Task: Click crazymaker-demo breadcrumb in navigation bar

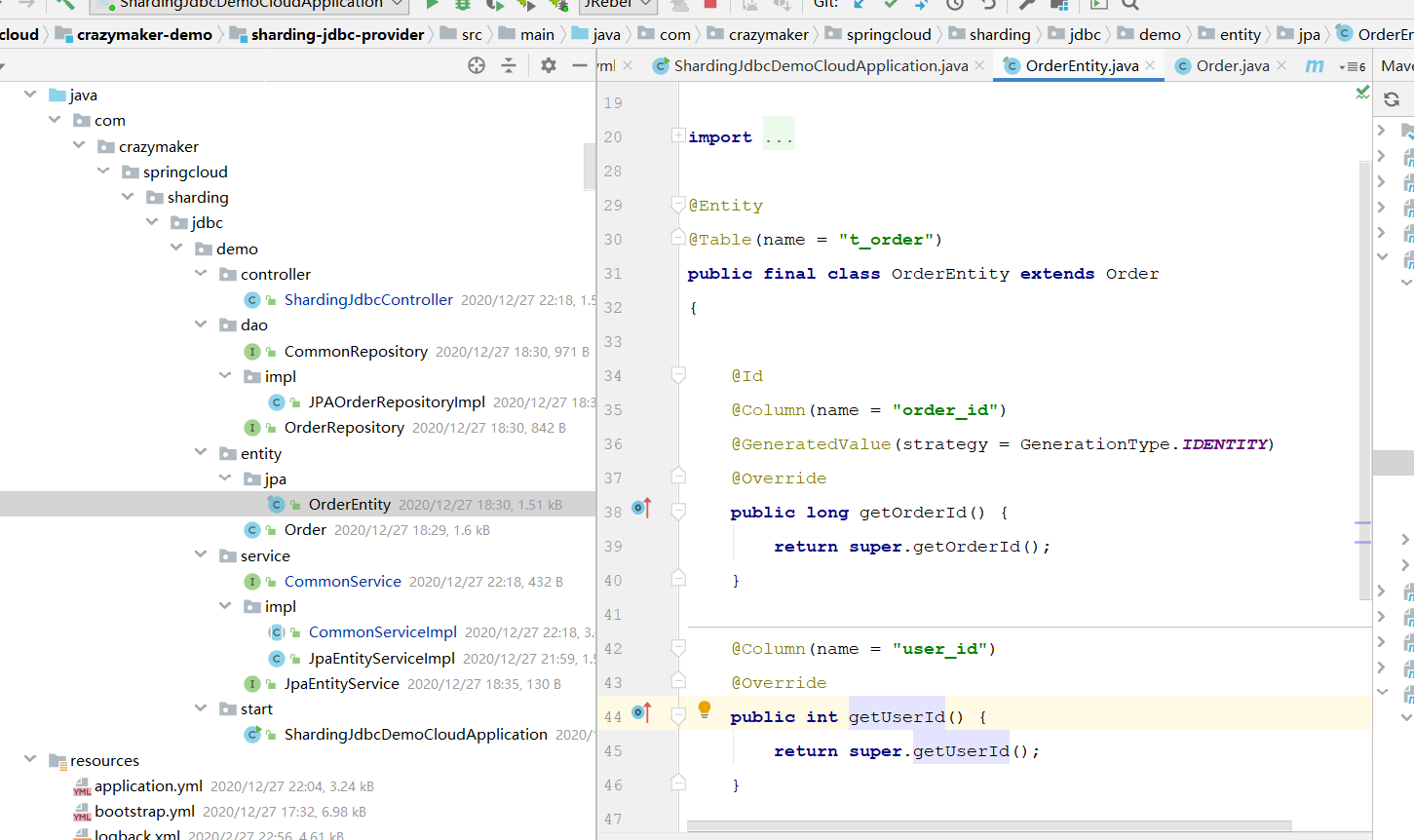Action: [x=144, y=34]
